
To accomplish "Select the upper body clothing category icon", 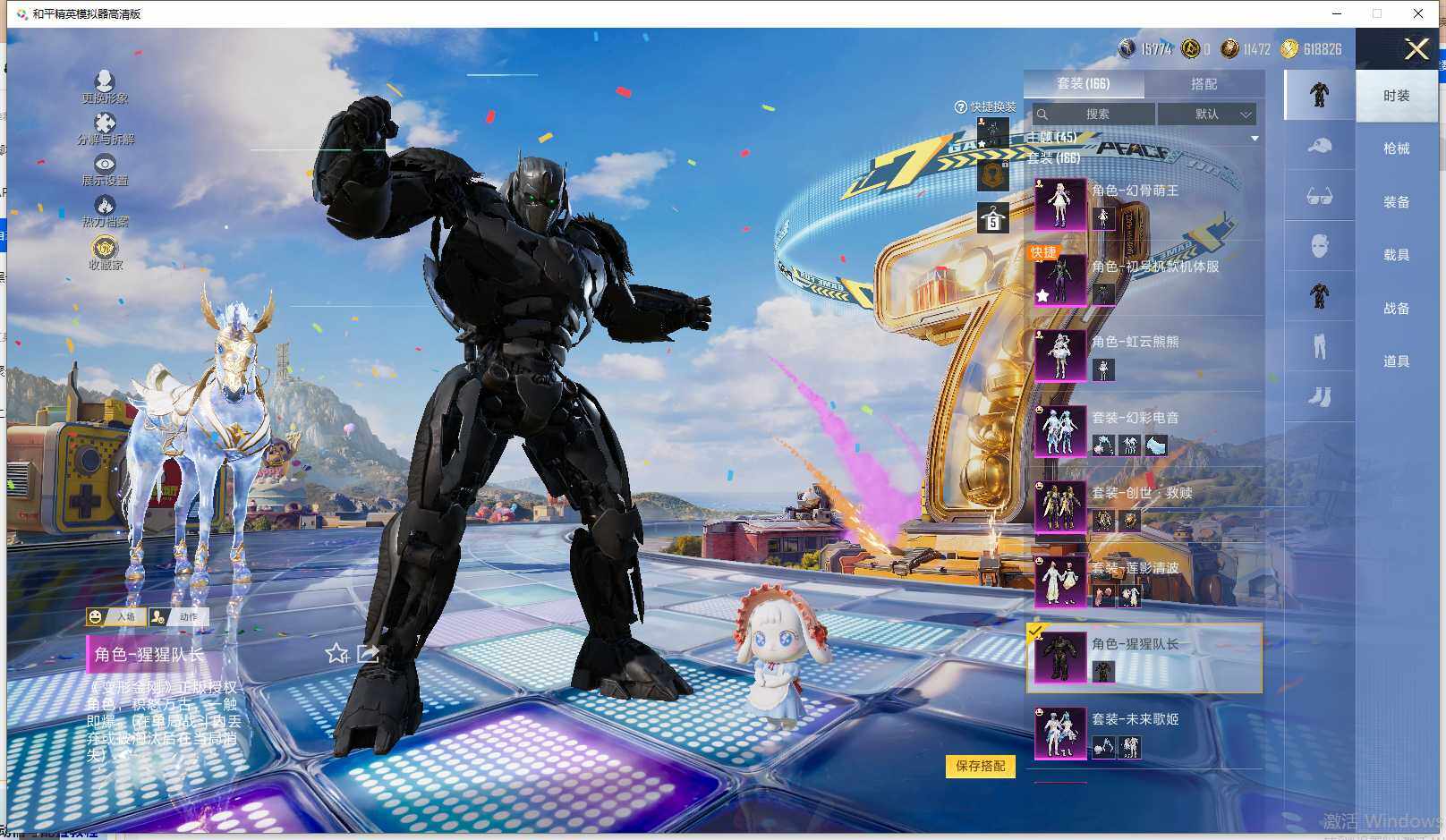I will (x=1319, y=295).
